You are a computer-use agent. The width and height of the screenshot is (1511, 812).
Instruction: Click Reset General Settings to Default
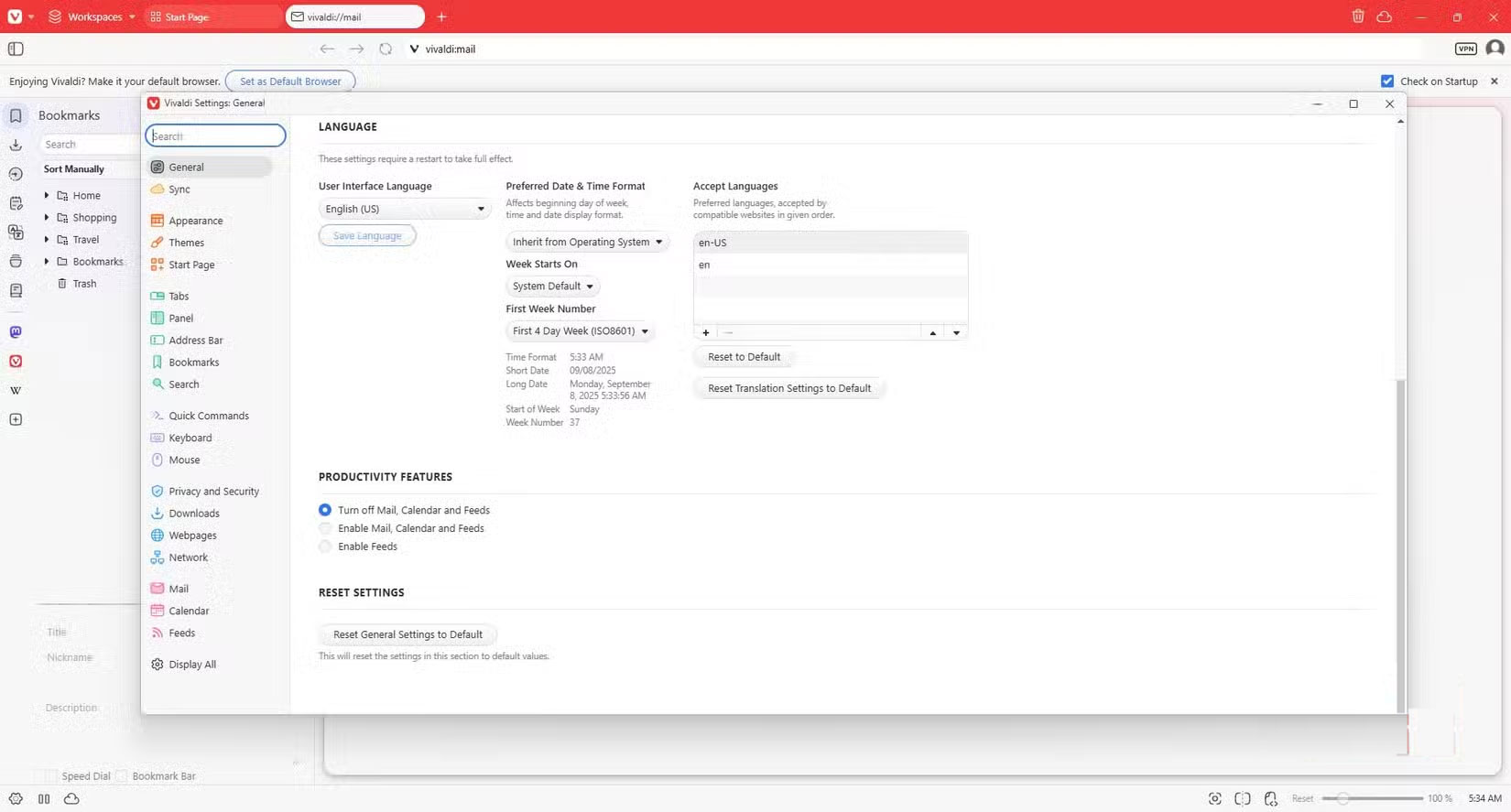tap(408, 634)
